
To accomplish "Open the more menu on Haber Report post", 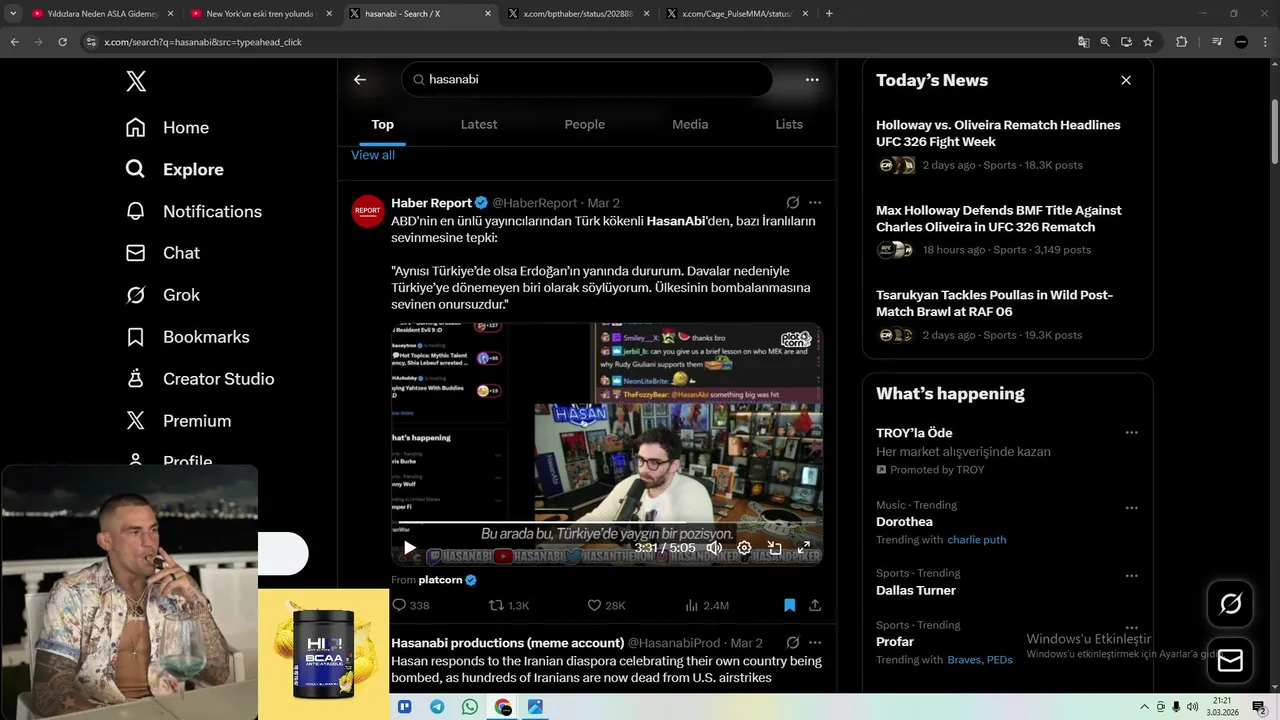I will 815,203.
